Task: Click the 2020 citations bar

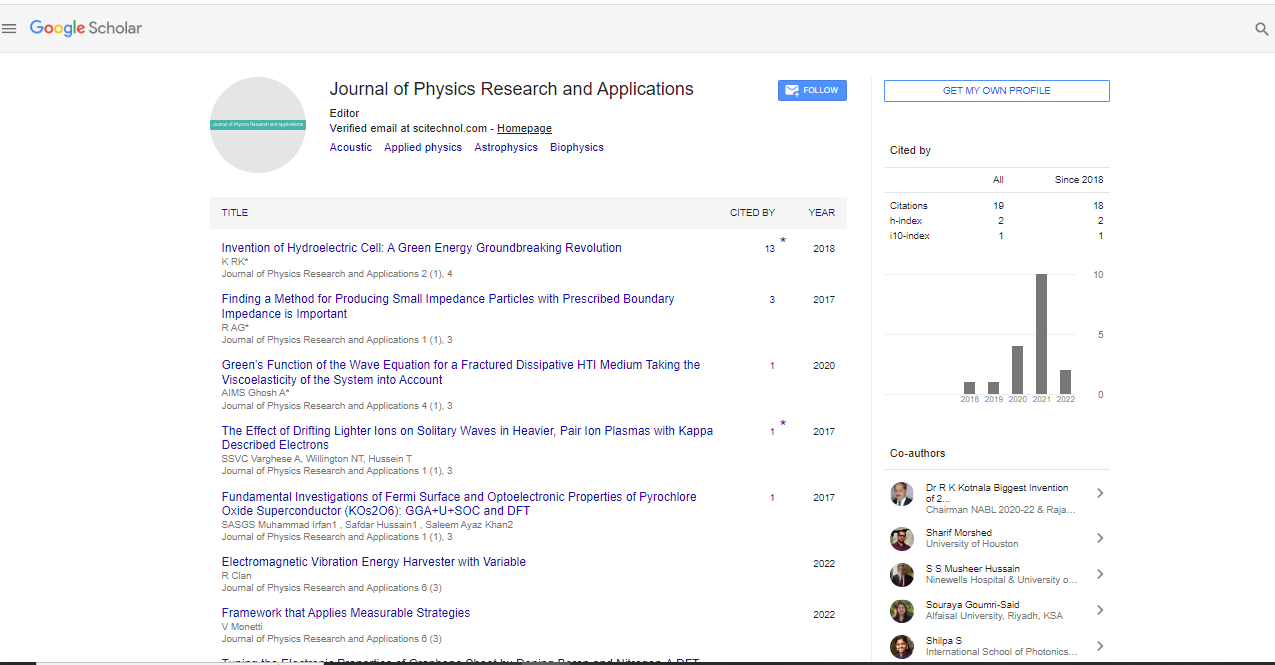Action: coord(1017,370)
